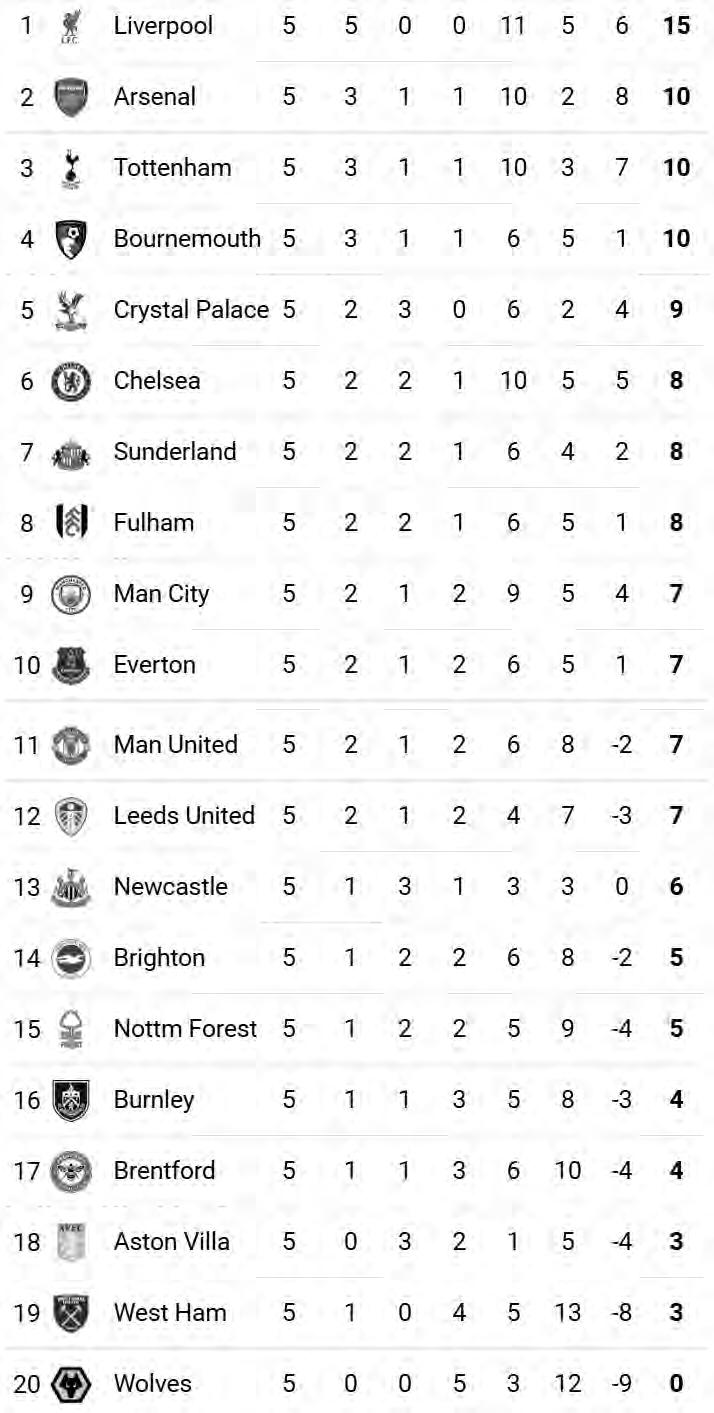Open the Man United team name link

click(175, 745)
